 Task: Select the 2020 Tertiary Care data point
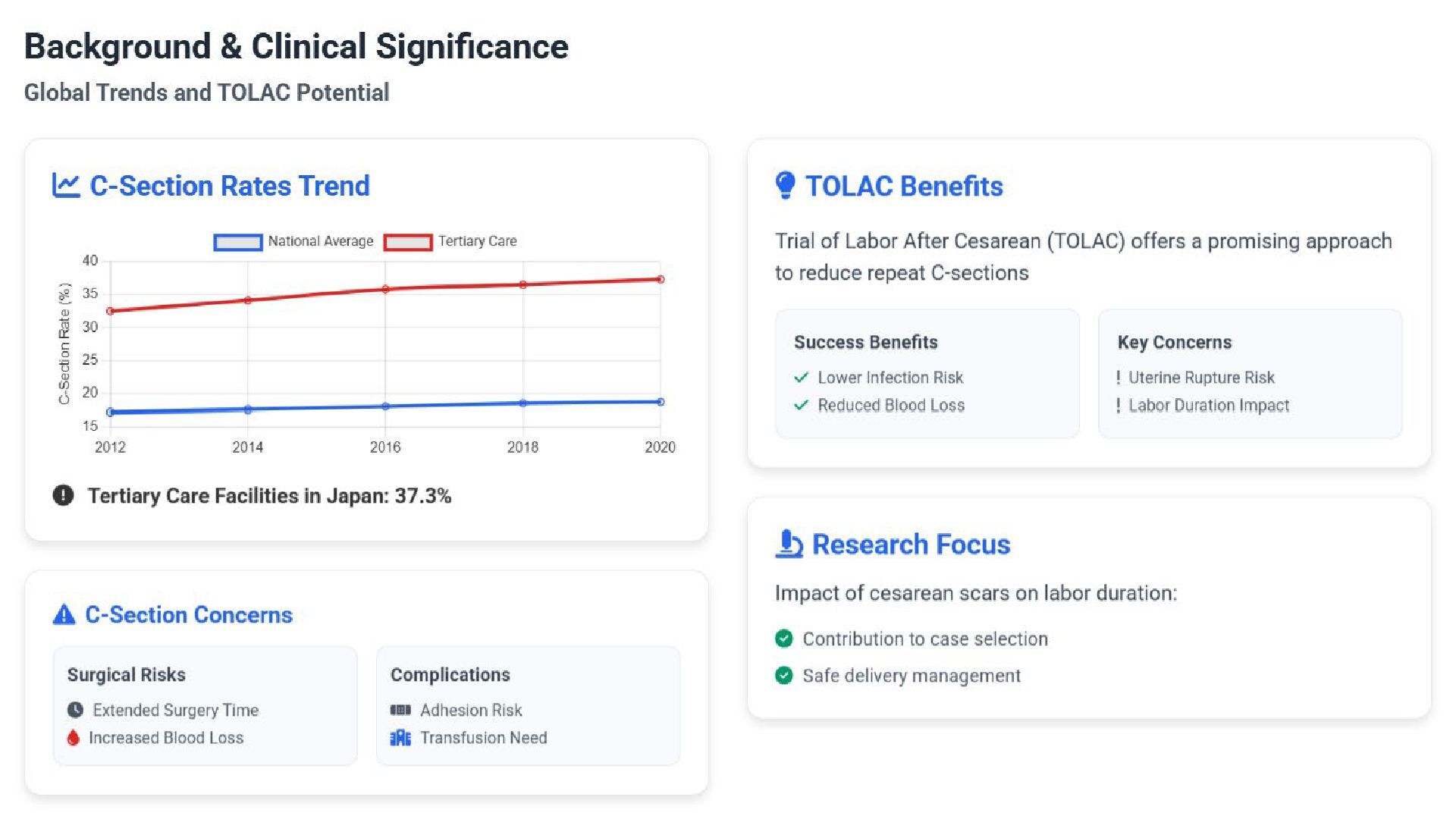[661, 279]
